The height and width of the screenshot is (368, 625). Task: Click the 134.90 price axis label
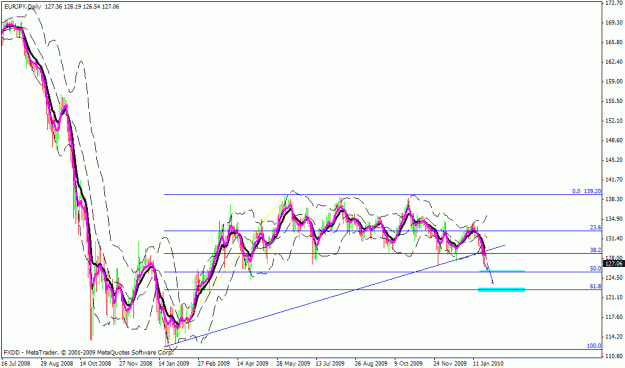(614, 219)
